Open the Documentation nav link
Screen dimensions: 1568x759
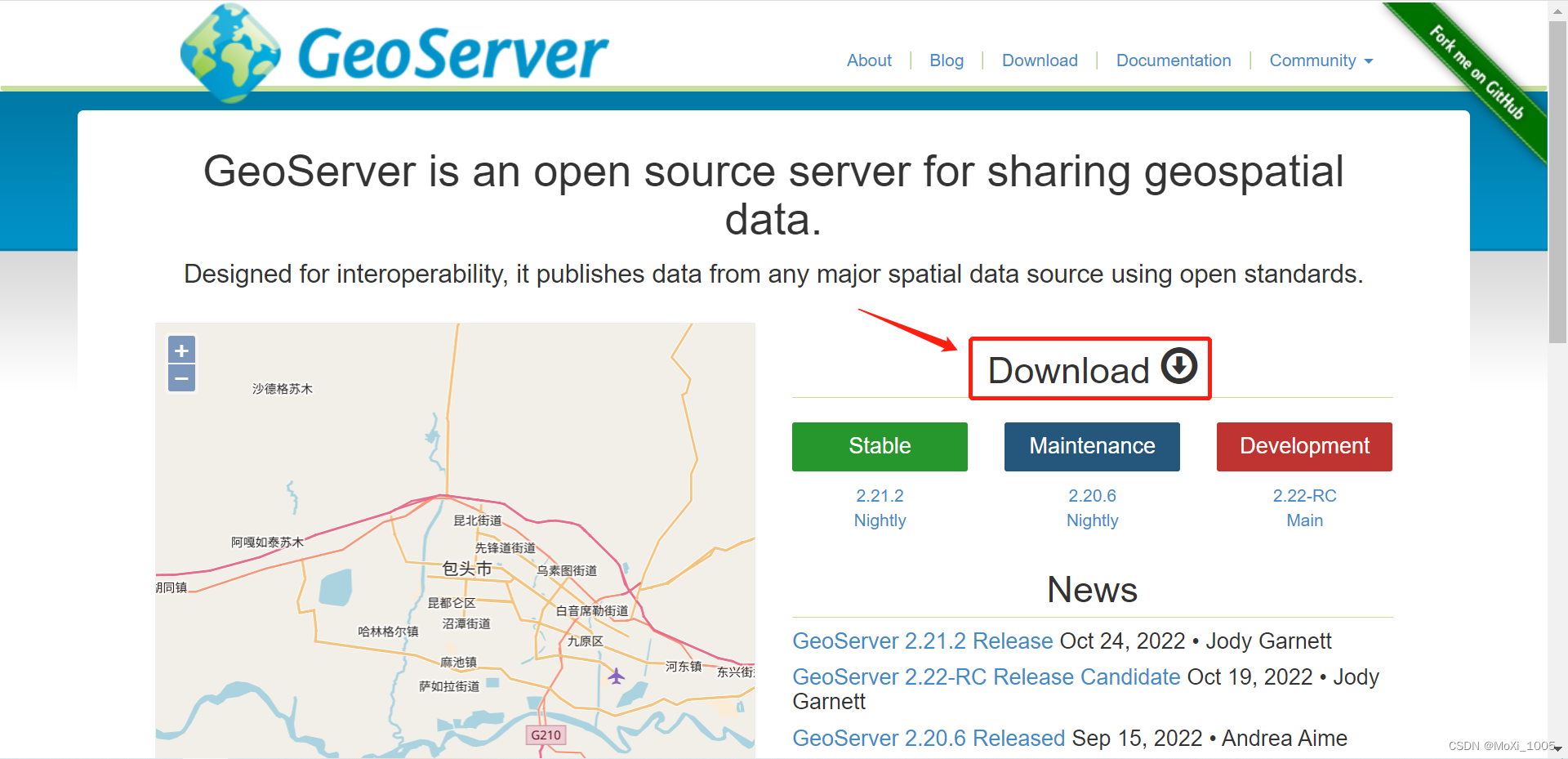pyautogui.click(x=1174, y=60)
